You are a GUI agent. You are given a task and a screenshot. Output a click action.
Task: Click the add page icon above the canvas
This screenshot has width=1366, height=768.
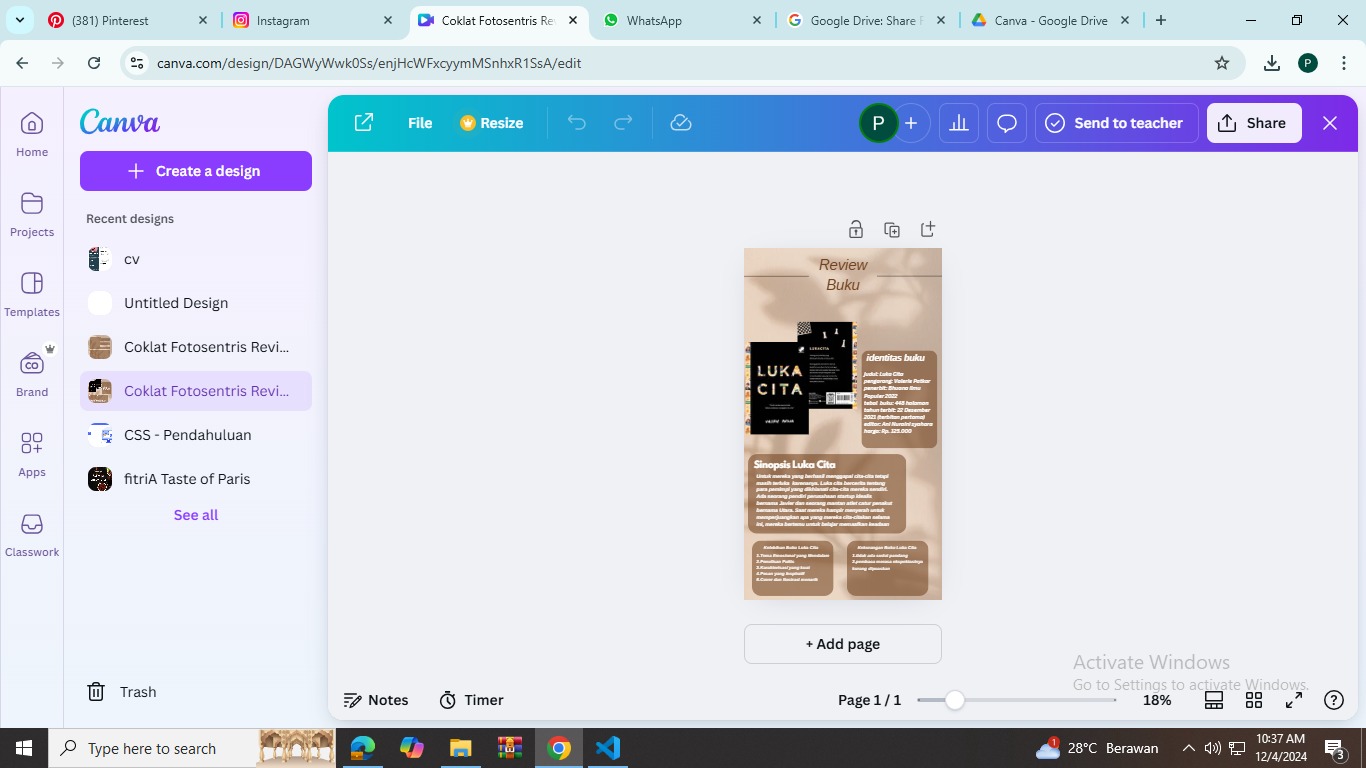(928, 230)
